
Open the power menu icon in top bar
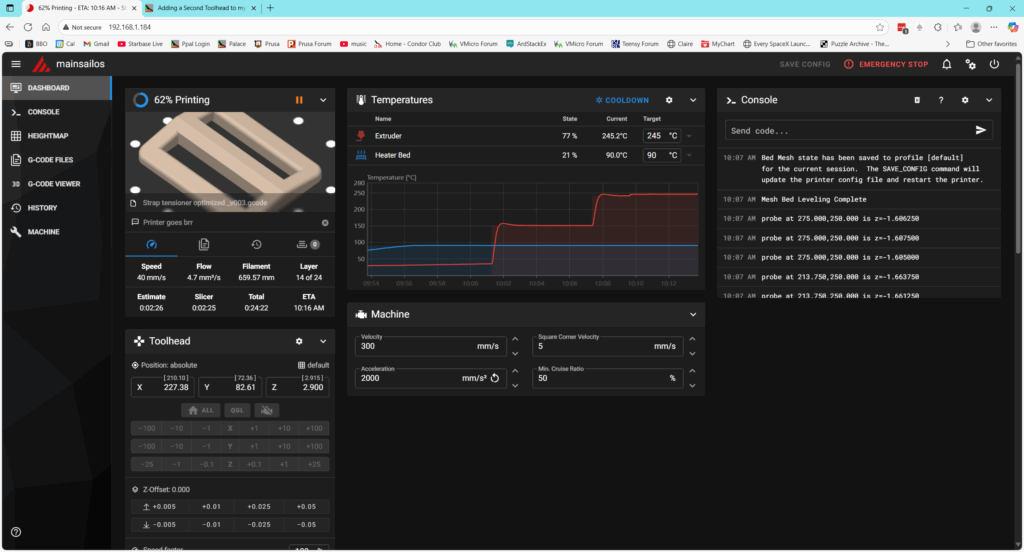point(994,64)
